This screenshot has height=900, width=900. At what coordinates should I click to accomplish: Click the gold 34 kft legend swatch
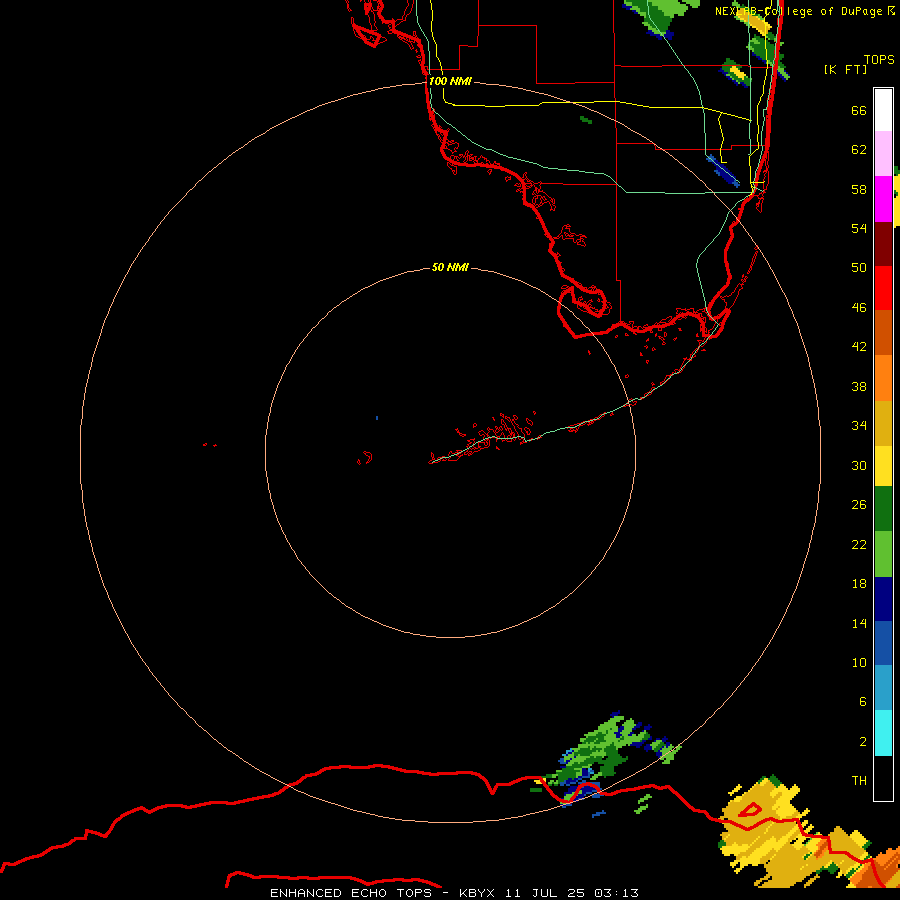click(x=883, y=422)
